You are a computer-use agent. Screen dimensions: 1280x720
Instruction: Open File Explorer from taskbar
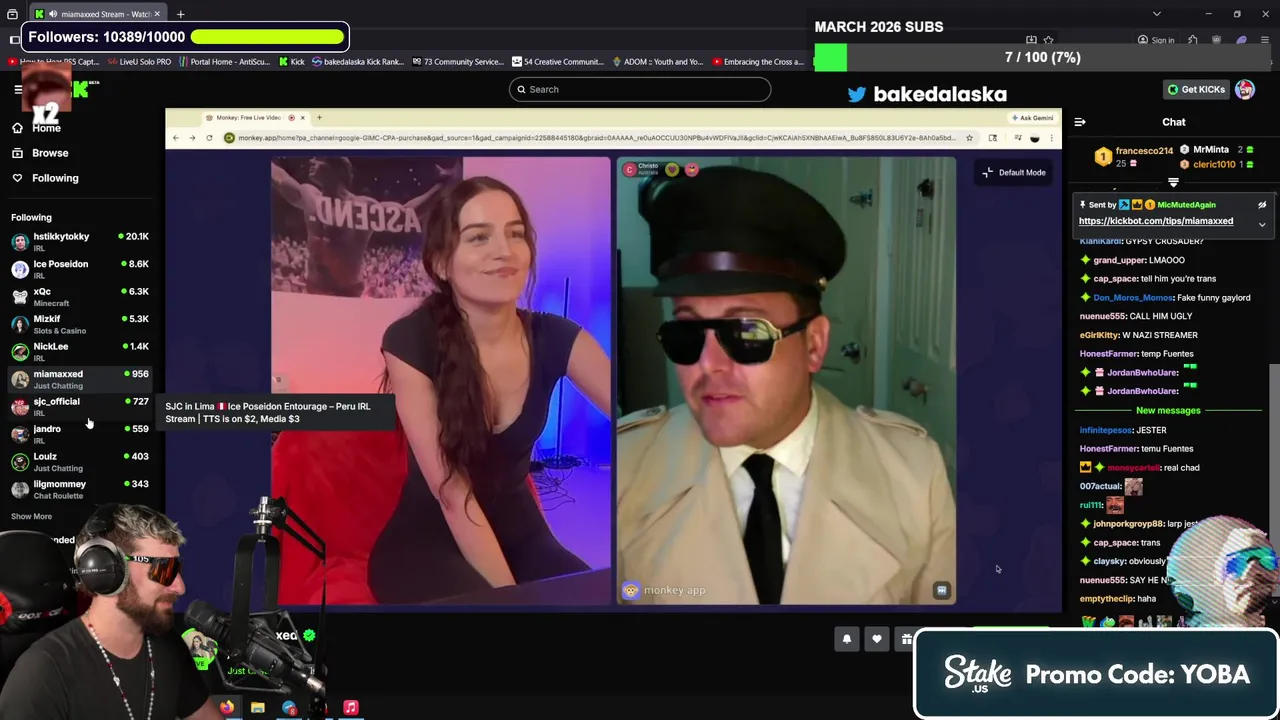pyautogui.click(x=258, y=708)
